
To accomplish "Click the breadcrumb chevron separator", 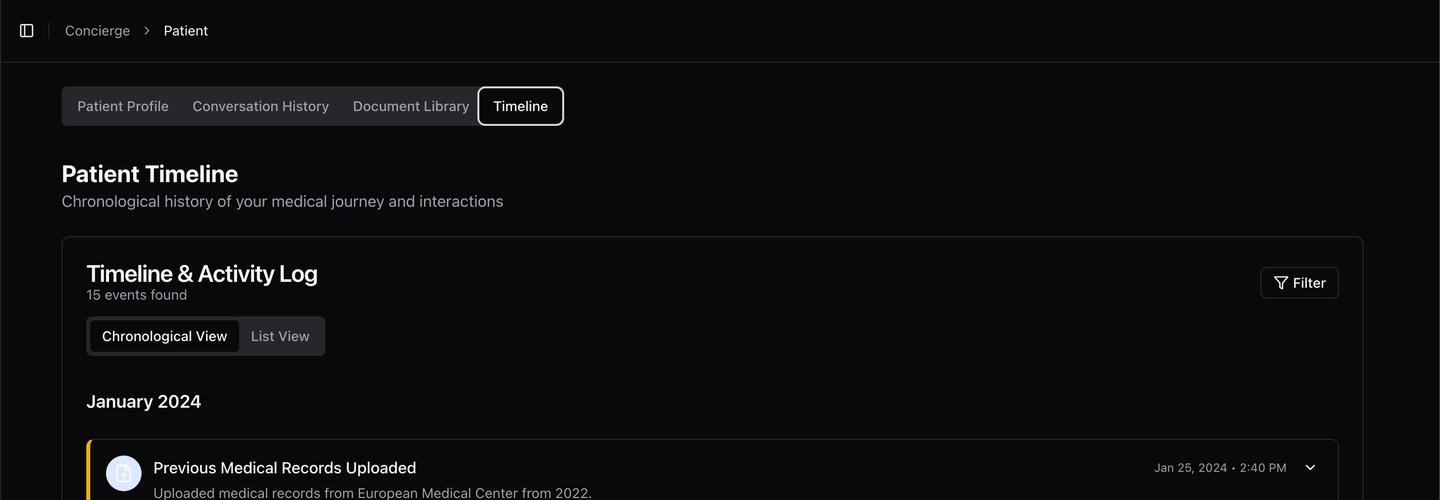I will click(147, 31).
